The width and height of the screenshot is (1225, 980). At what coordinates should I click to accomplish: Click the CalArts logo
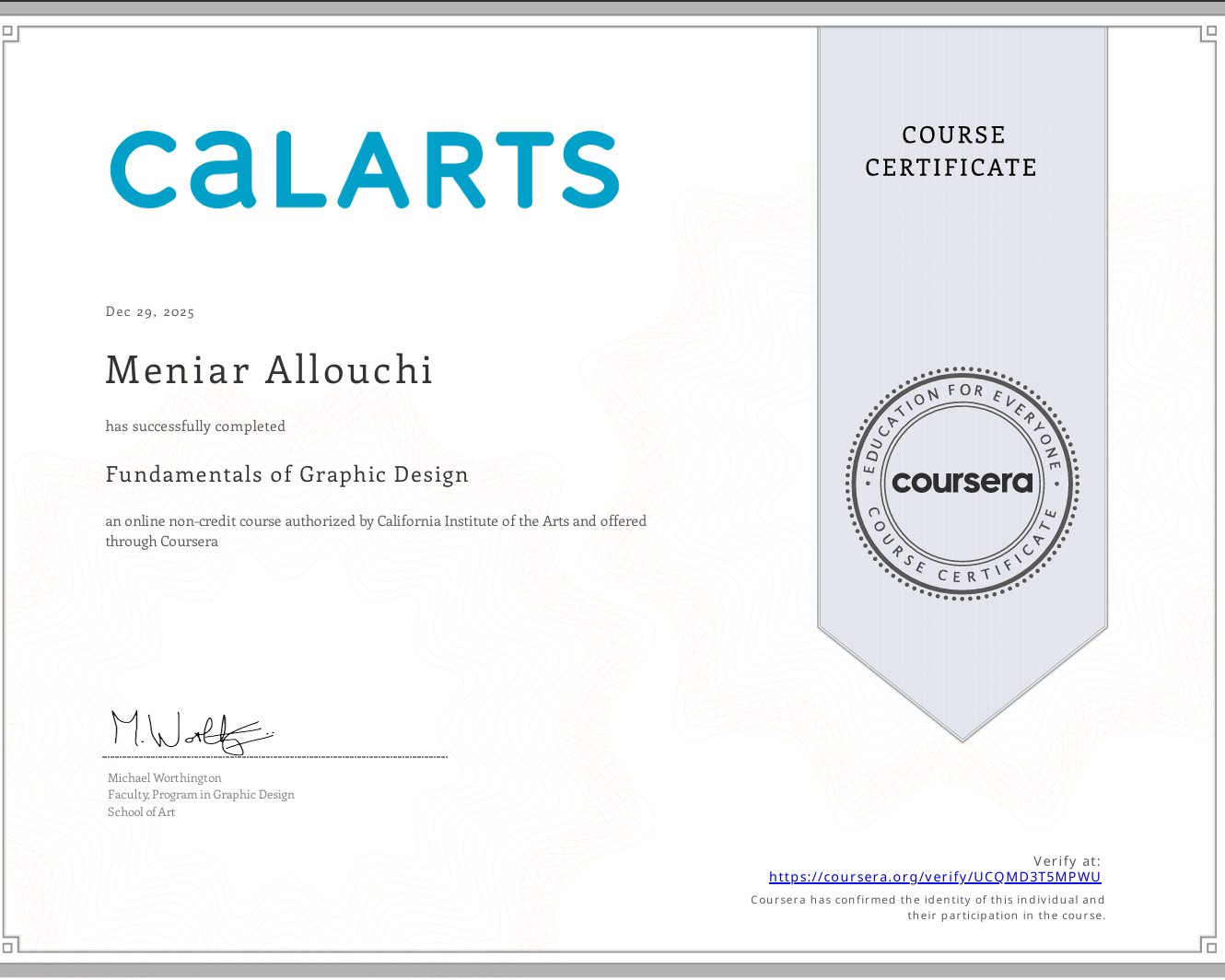click(x=364, y=170)
